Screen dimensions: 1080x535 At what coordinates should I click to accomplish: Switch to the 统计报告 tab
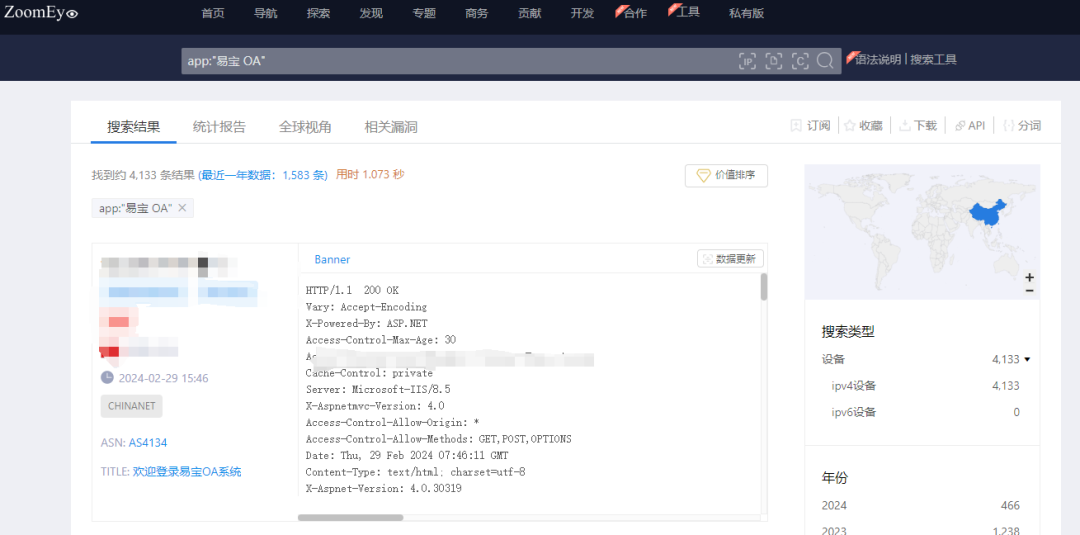click(x=219, y=127)
